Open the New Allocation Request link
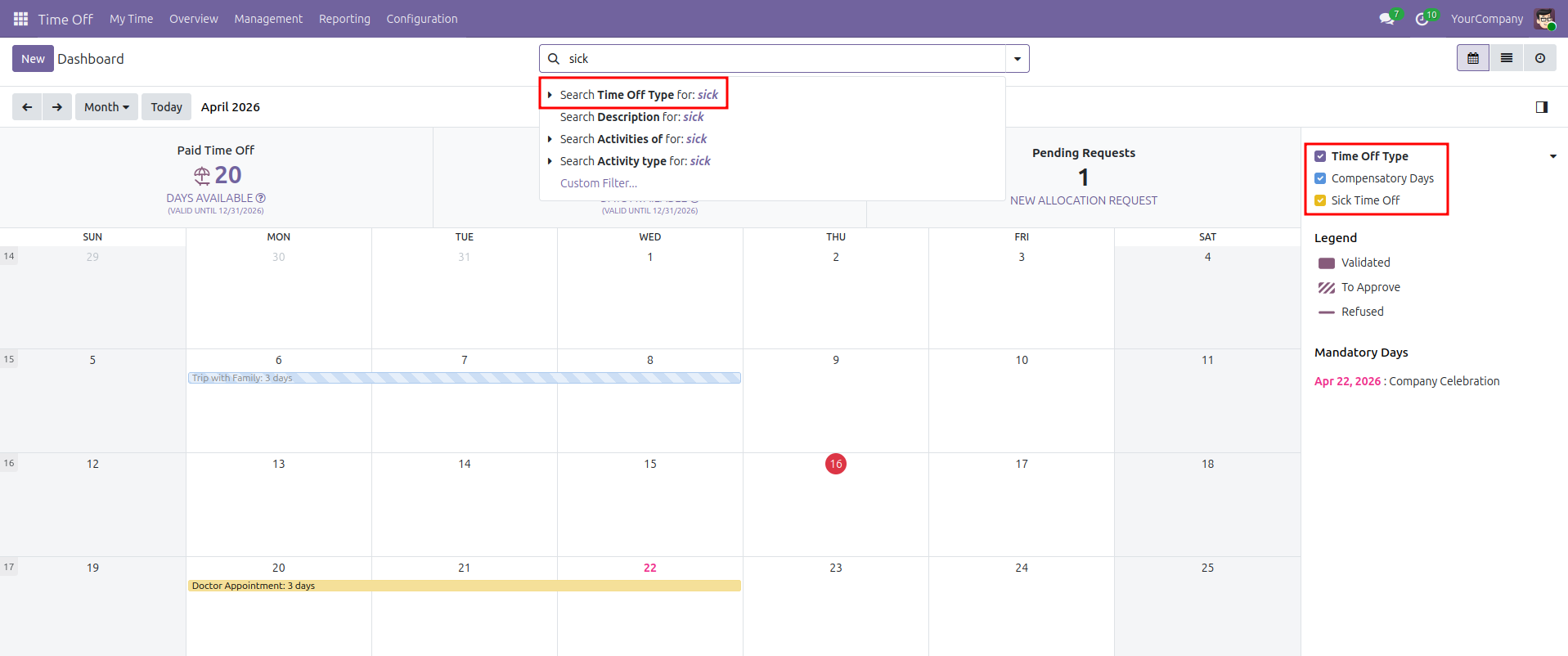 (x=1084, y=200)
